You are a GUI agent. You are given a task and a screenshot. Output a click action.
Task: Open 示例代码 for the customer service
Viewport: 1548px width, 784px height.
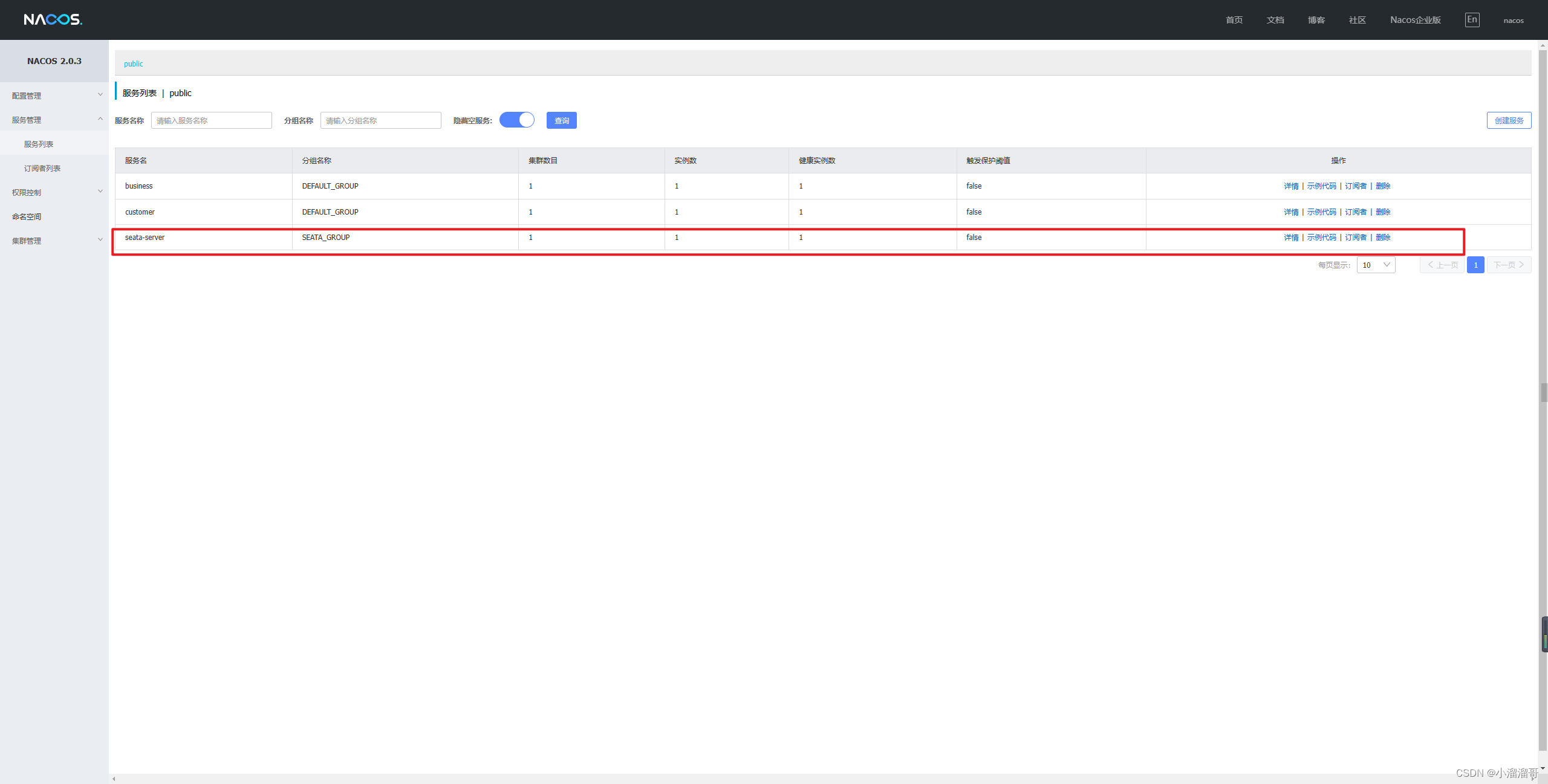pyautogui.click(x=1321, y=212)
